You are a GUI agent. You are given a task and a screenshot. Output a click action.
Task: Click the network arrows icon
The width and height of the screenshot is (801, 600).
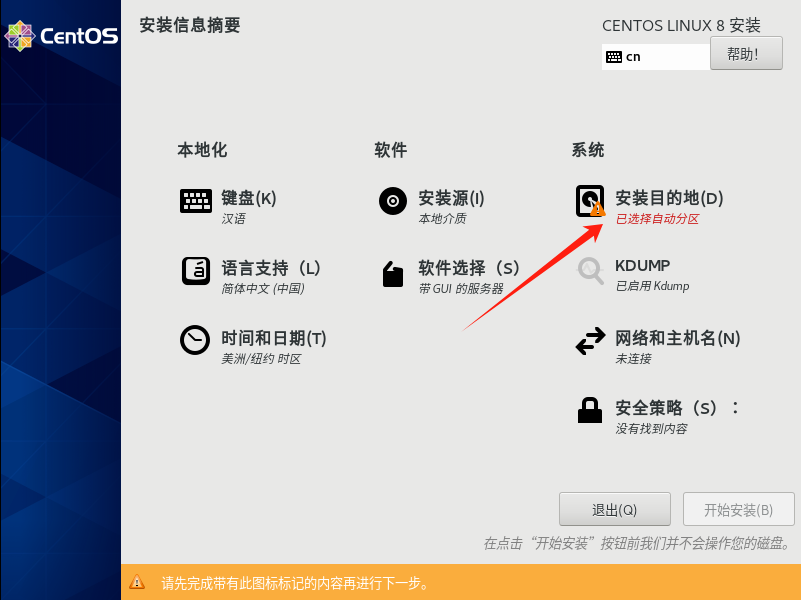point(591,341)
